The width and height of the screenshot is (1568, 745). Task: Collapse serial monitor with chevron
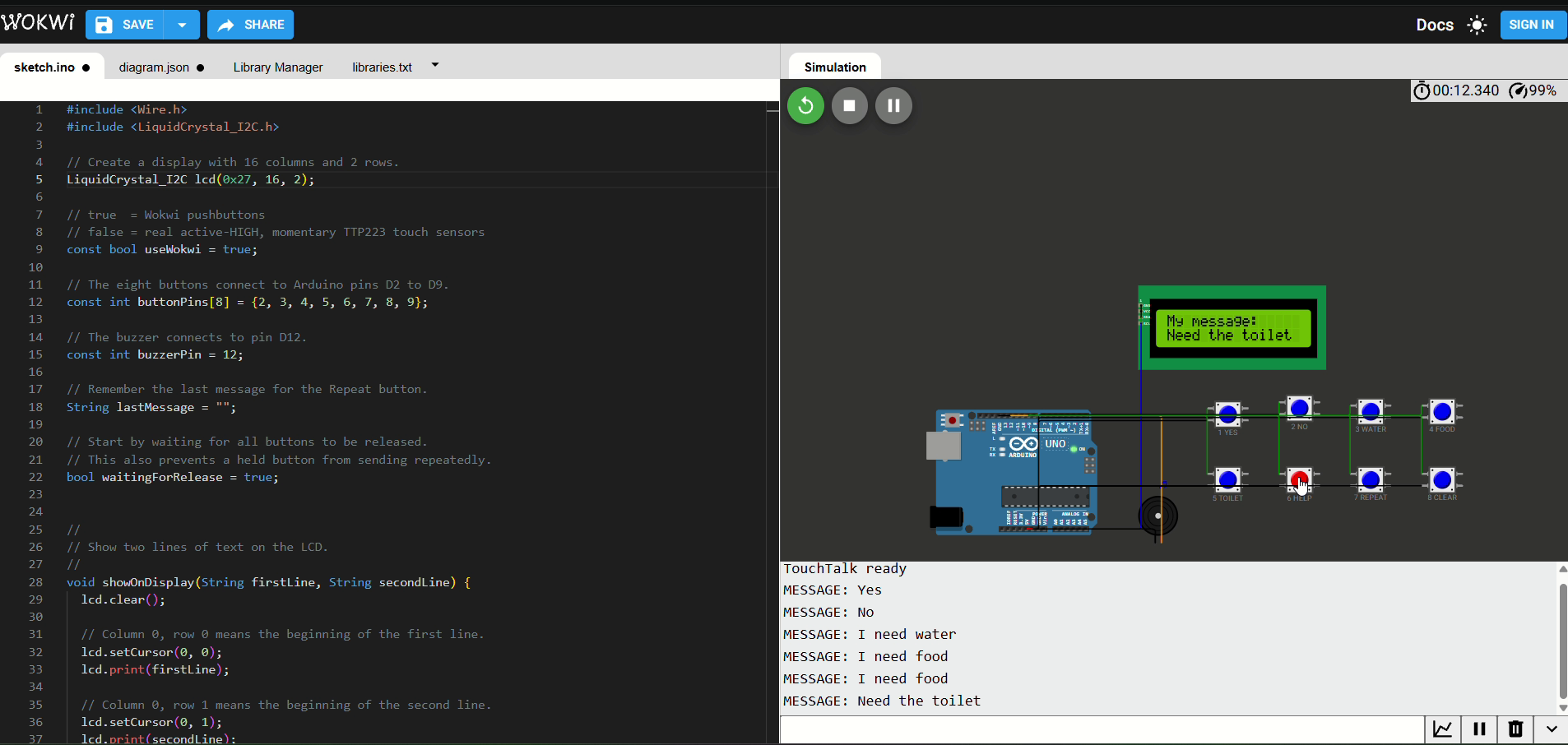pos(1551,729)
